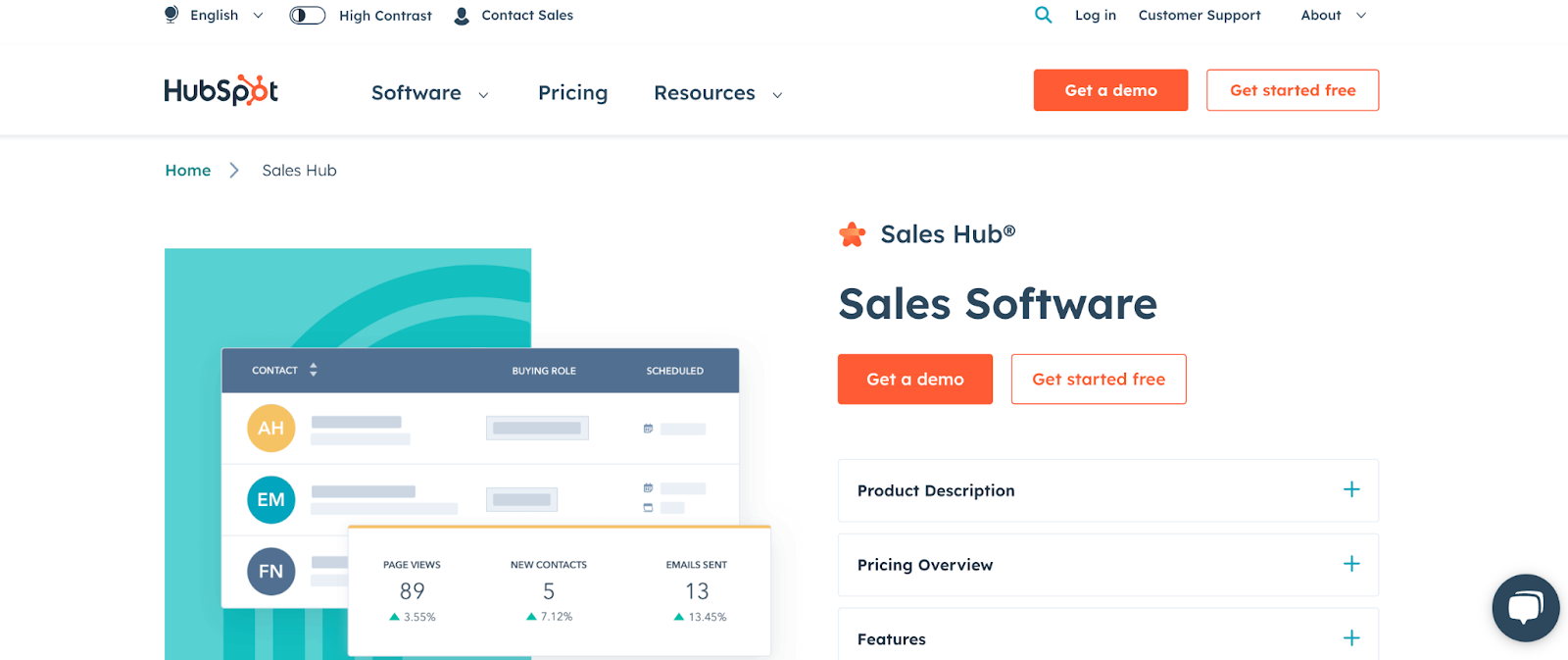
Task: Go to Home breadcrumb
Action: coord(188,171)
